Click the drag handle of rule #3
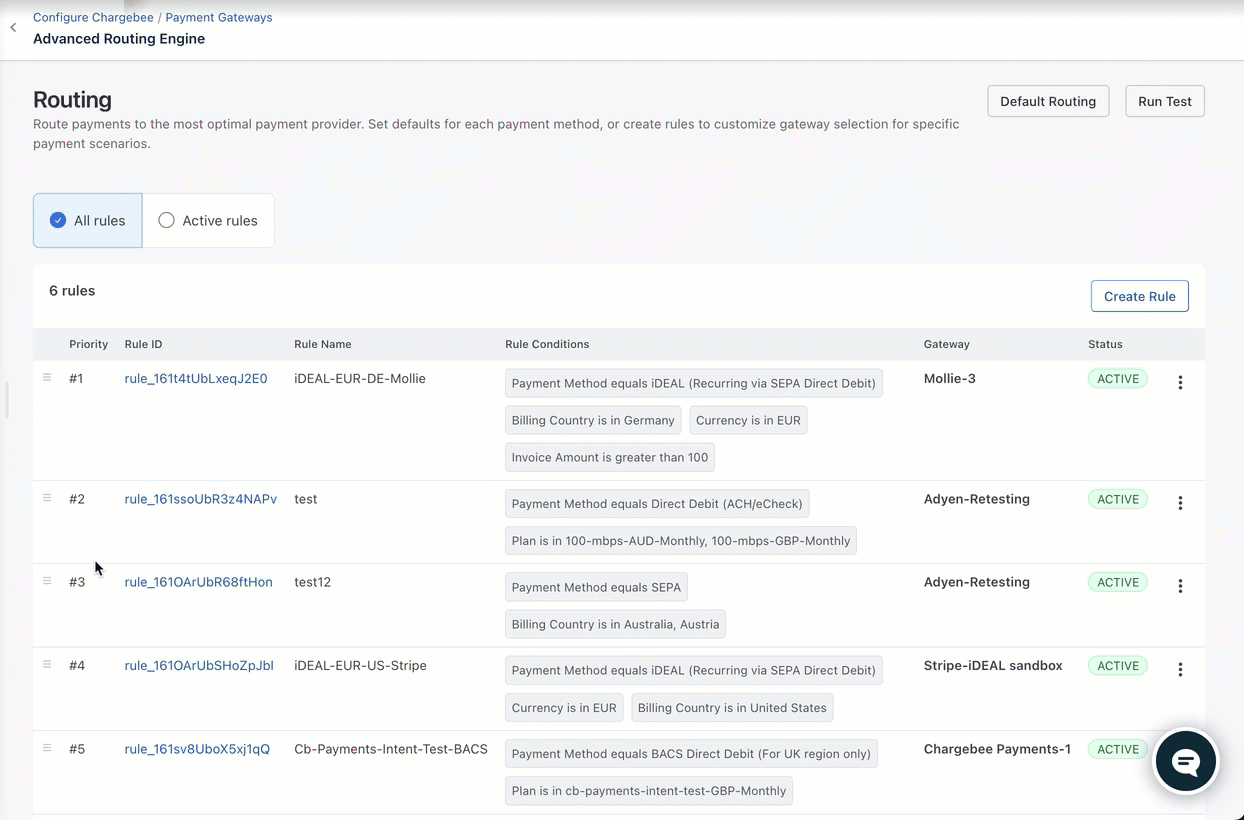Viewport: 1244px width, 820px height. click(x=47, y=581)
